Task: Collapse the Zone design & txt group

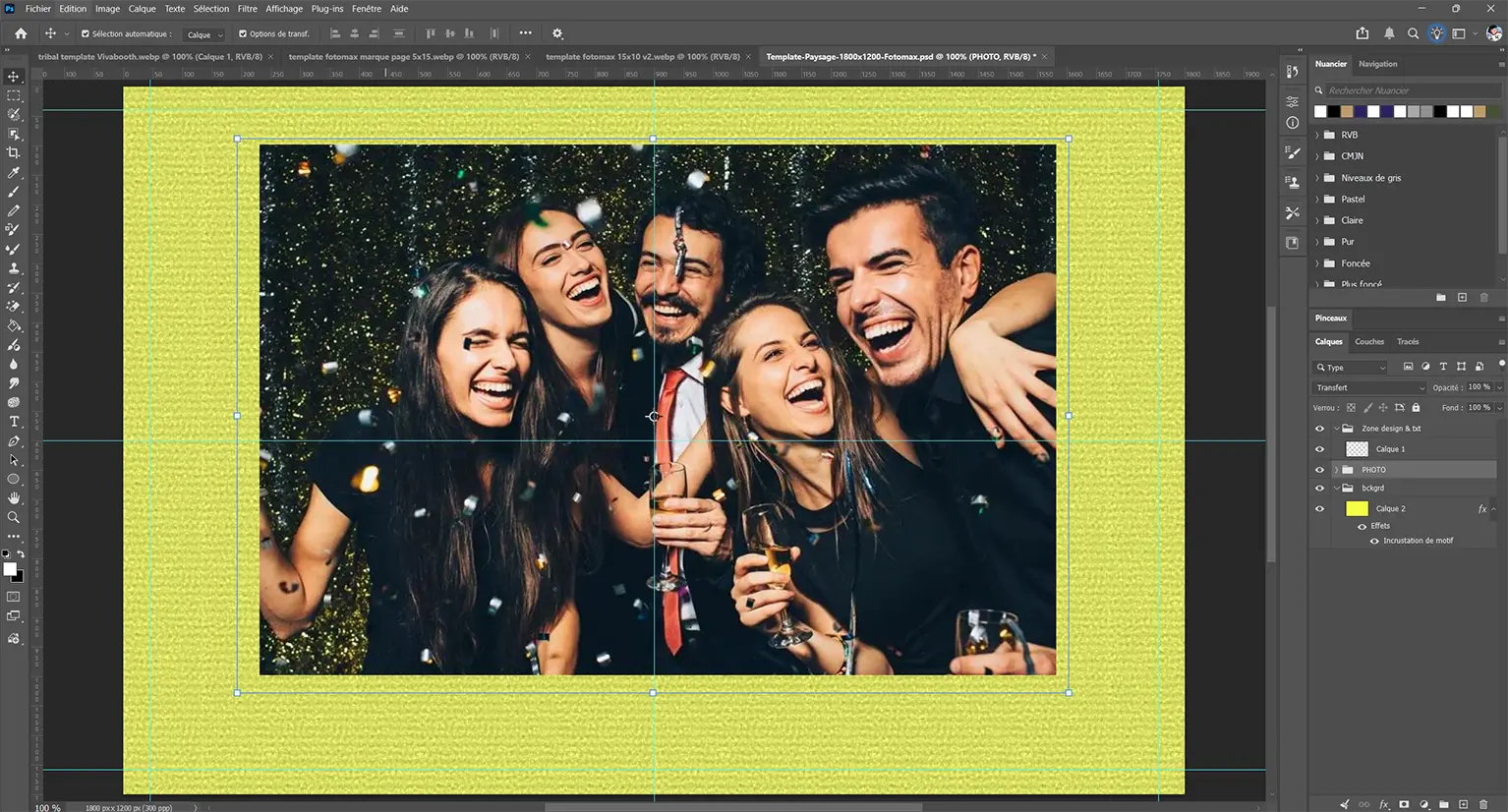Action: pos(1336,429)
